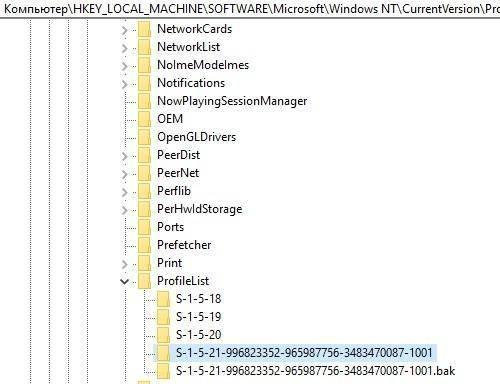
Task: Click the NetworkList folder icon
Action: [x=144, y=47]
